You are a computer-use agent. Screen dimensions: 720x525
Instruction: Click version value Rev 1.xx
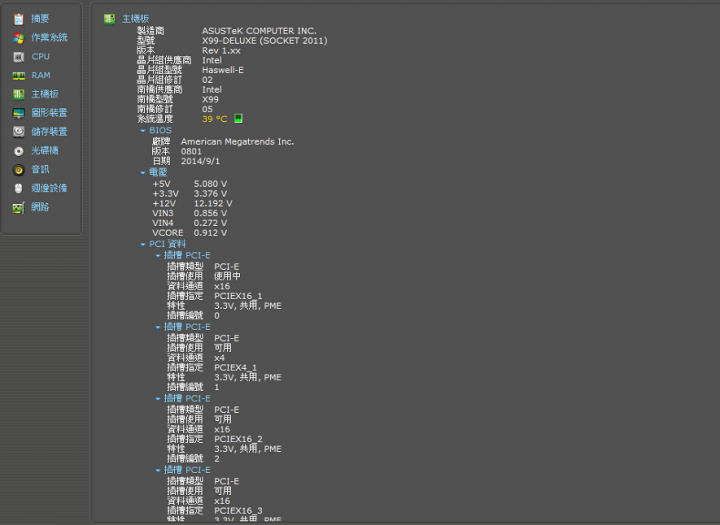pos(221,51)
